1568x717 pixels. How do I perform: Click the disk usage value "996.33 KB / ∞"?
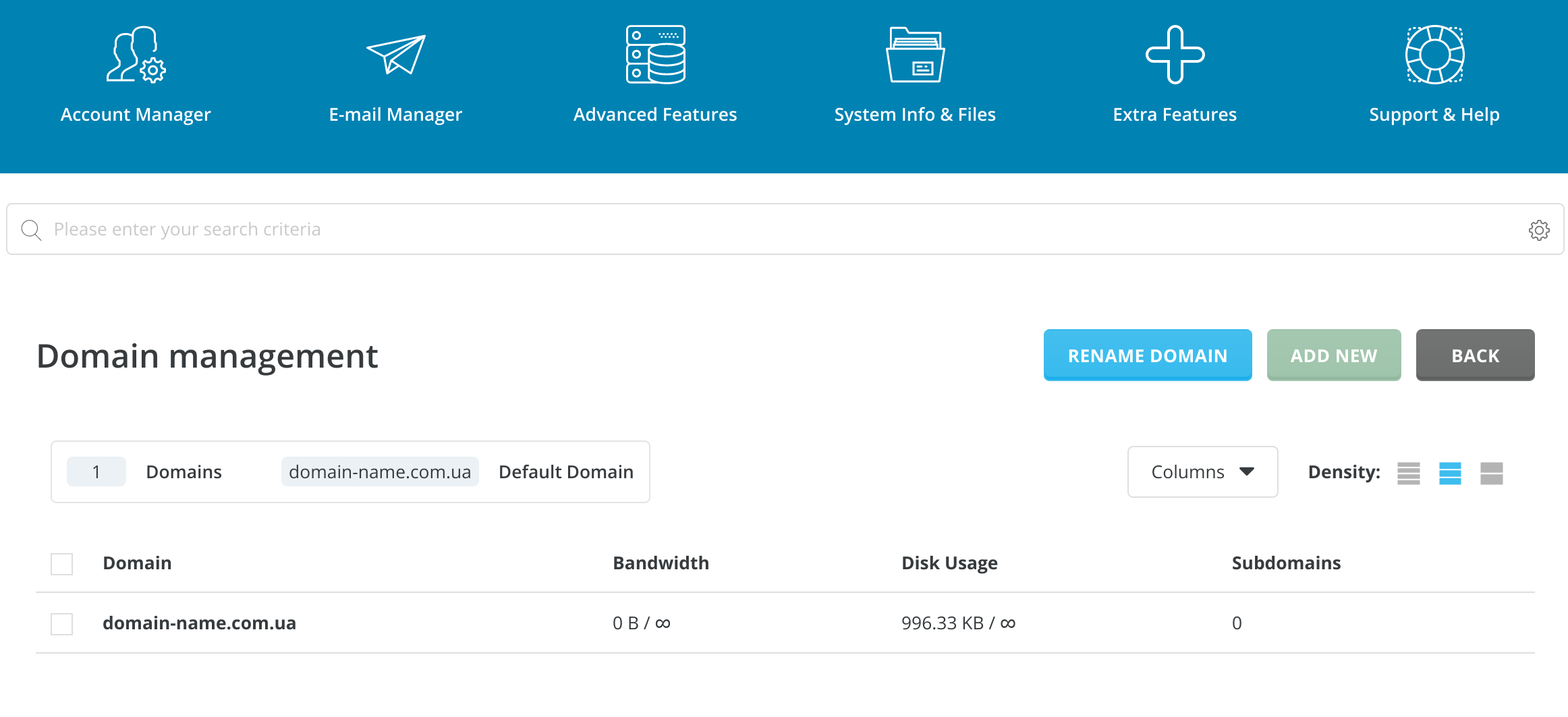[x=958, y=623]
